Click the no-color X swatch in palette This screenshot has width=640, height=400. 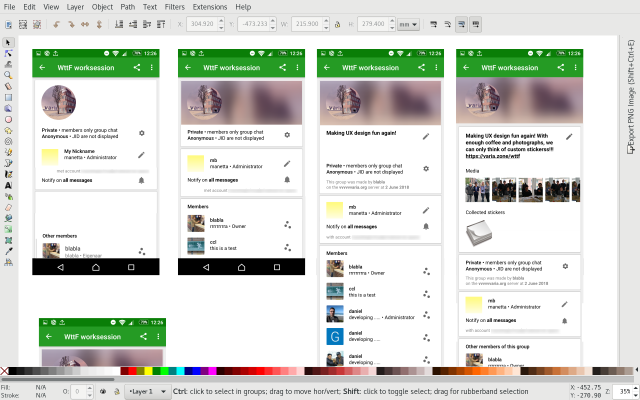[5, 372]
